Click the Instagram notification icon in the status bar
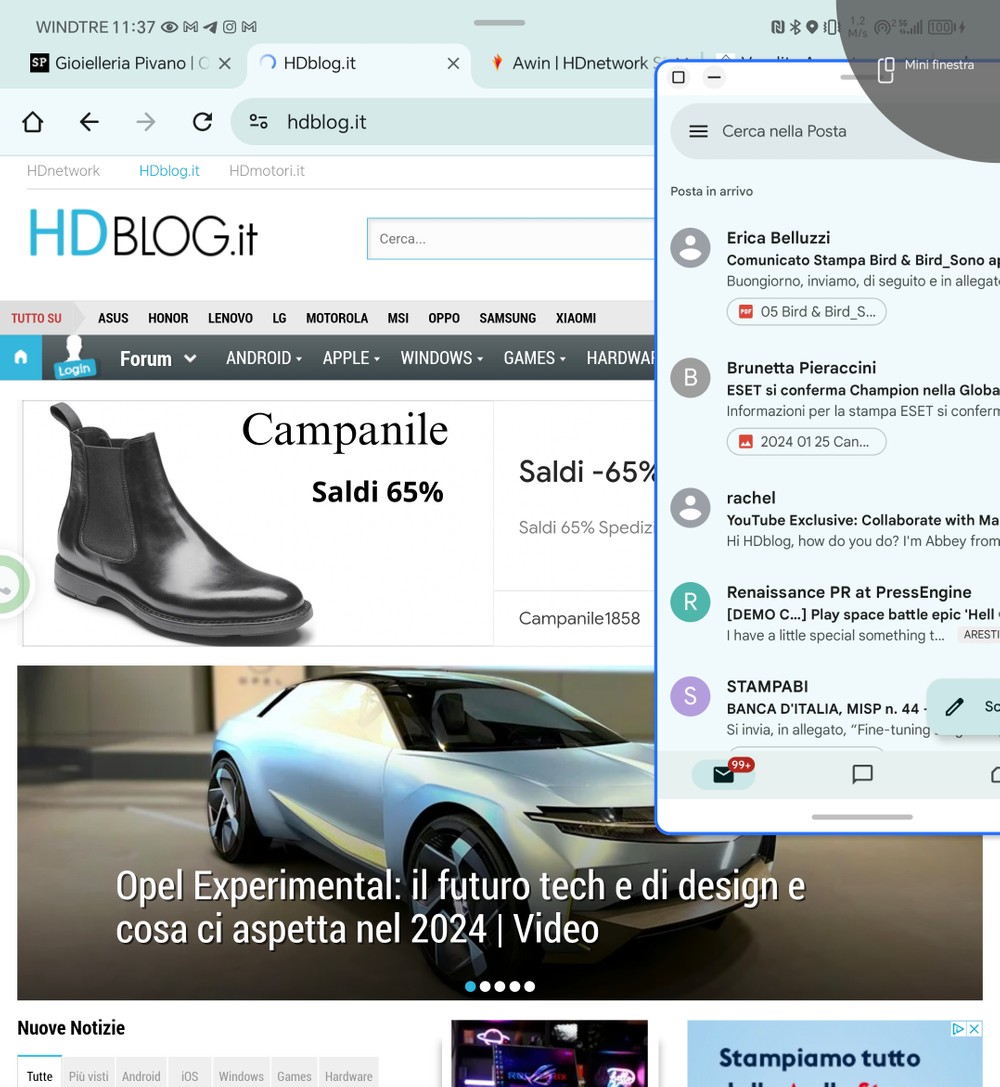The height and width of the screenshot is (1087, 1000). click(229, 27)
